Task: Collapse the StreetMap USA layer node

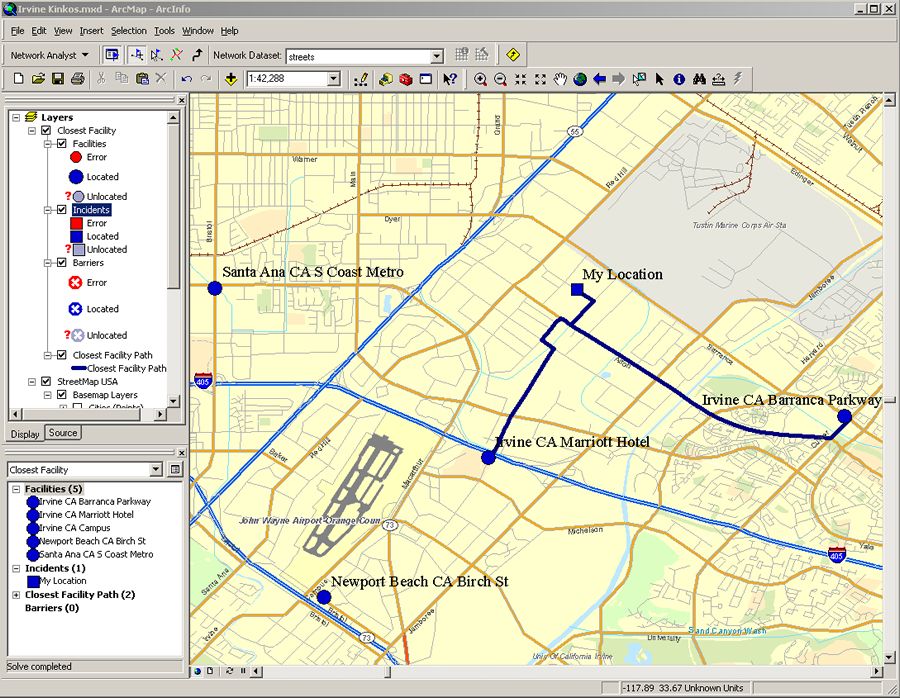Action: pyautogui.click(x=32, y=381)
